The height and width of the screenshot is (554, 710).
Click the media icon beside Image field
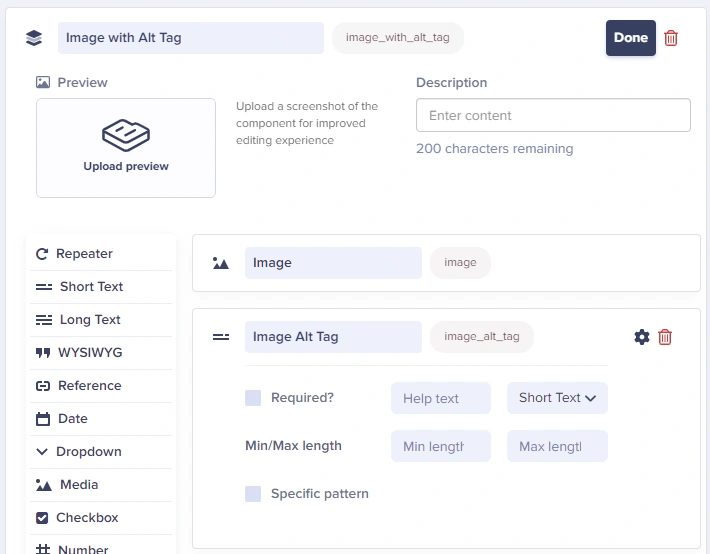coord(221,263)
